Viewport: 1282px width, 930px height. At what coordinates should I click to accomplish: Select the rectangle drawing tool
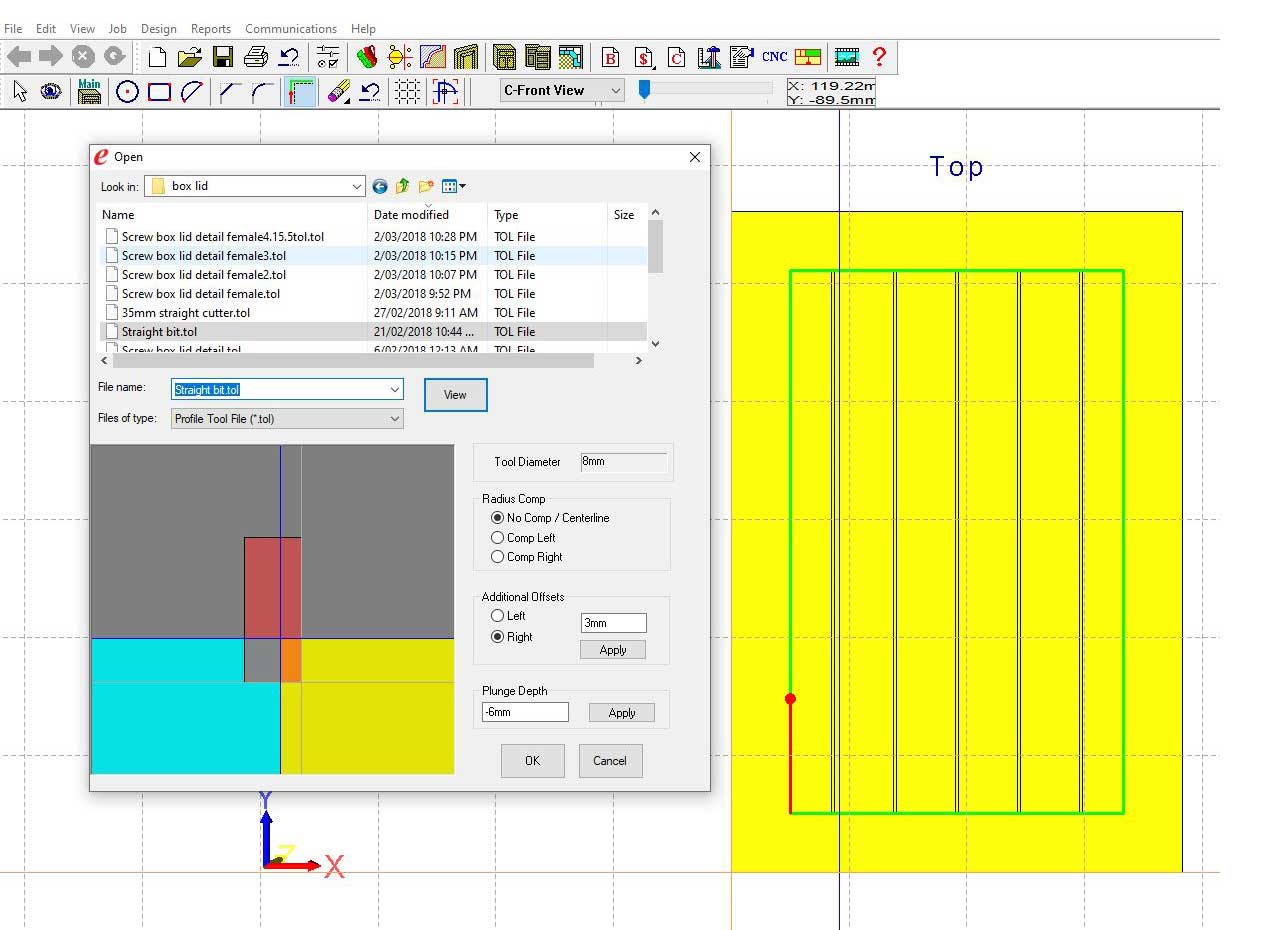tap(159, 92)
